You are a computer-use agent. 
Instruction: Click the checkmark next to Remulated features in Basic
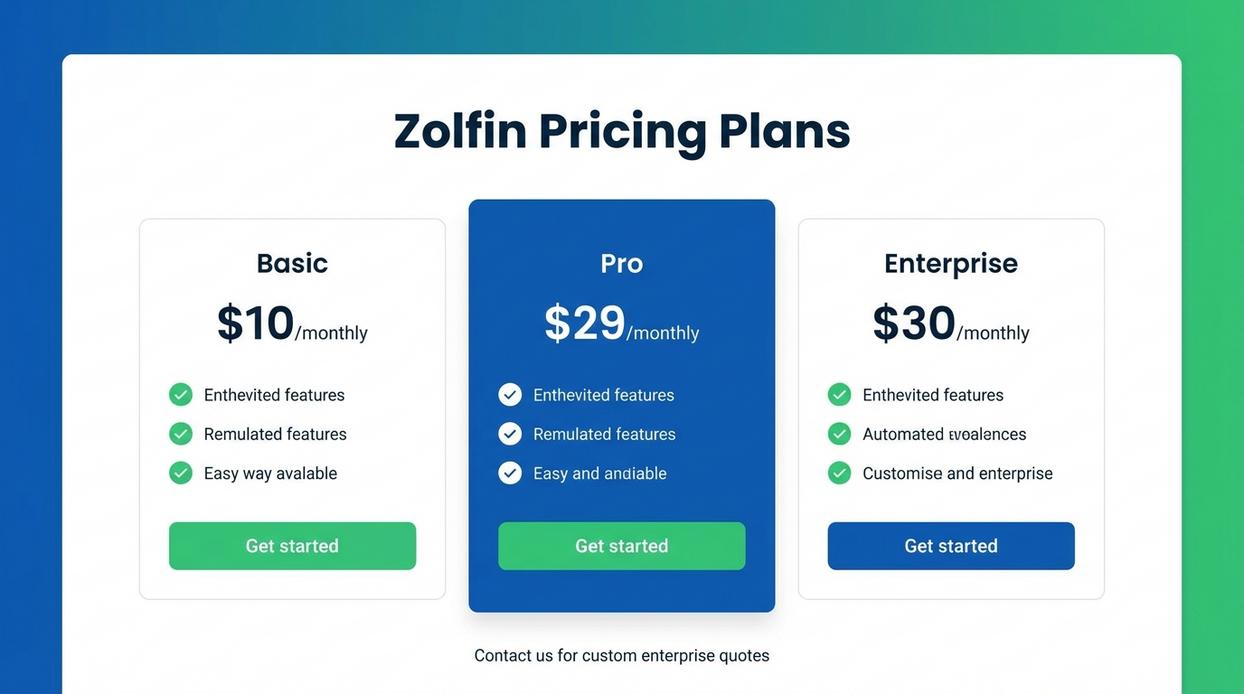click(x=180, y=433)
